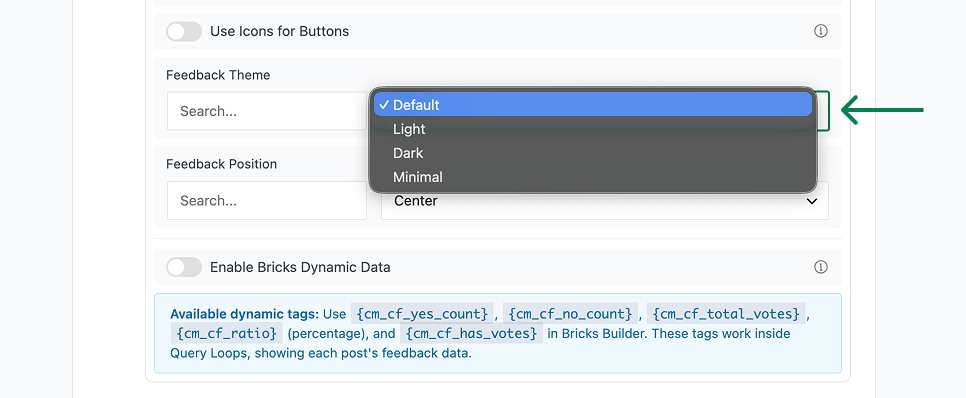
Task: Select Minimal theme option
Action: 593,177
